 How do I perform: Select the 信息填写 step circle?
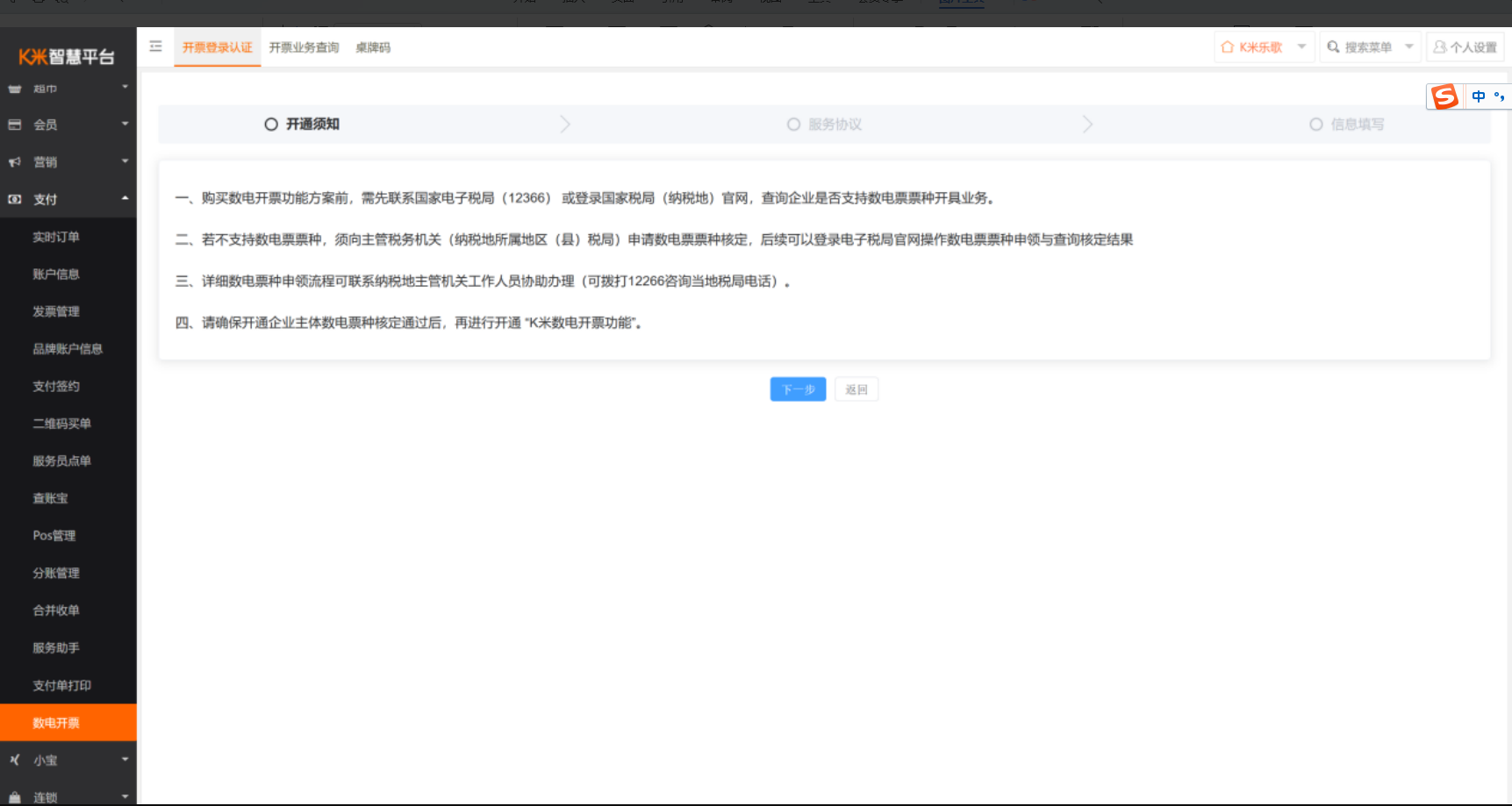click(x=1315, y=125)
